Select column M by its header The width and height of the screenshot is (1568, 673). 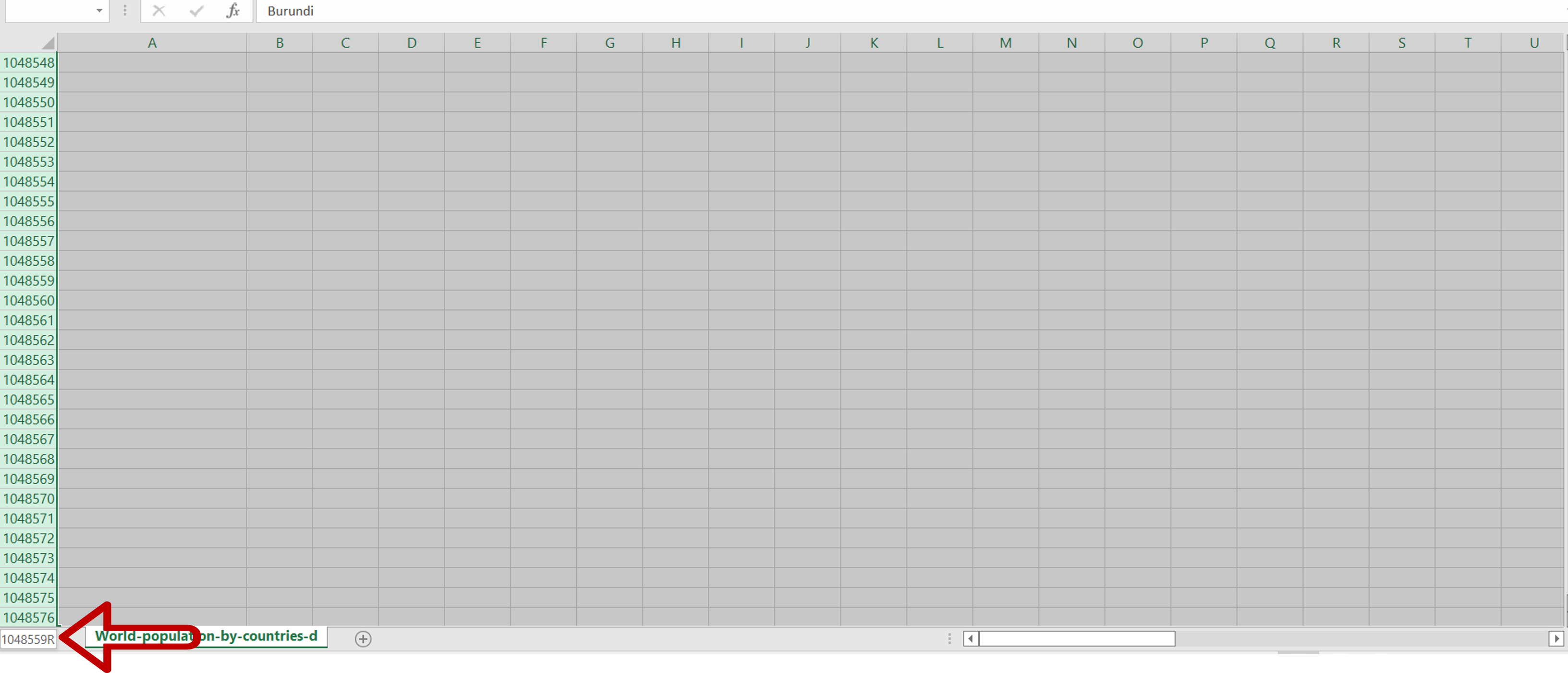tap(1005, 42)
